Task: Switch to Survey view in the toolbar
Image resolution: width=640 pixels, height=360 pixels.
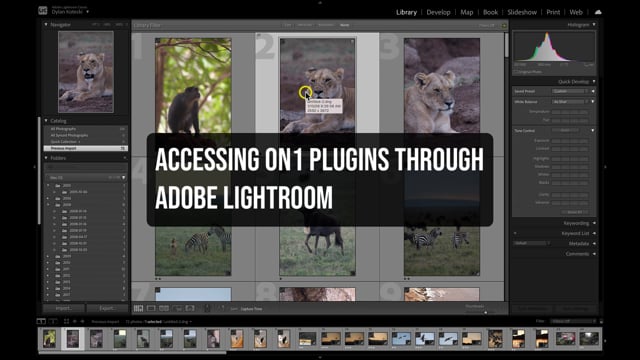Action: coord(177,308)
